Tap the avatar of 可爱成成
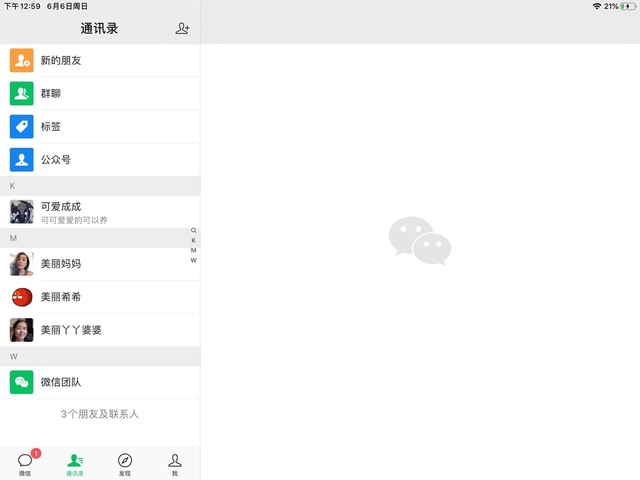The height and width of the screenshot is (480, 640). coord(22,212)
